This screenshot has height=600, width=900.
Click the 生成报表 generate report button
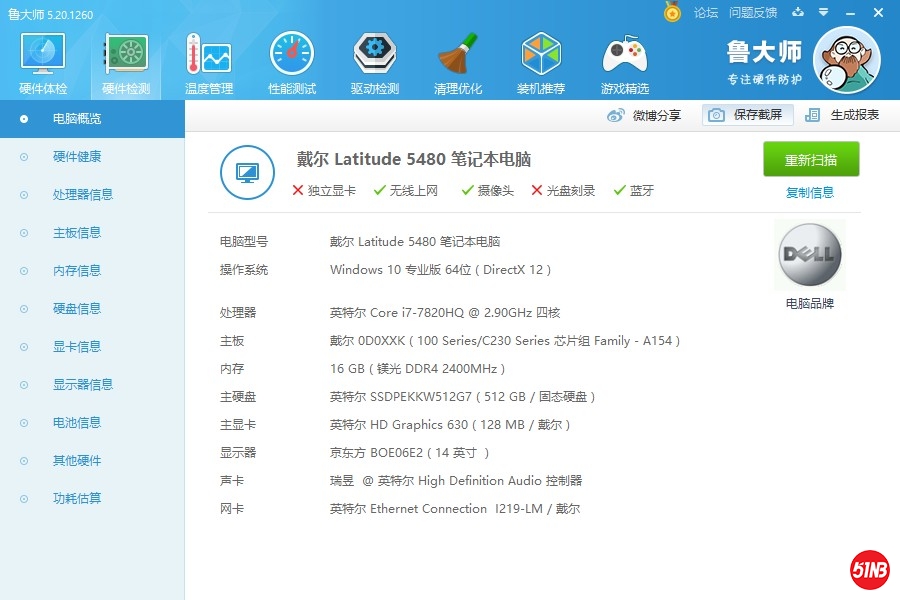[842, 115]
